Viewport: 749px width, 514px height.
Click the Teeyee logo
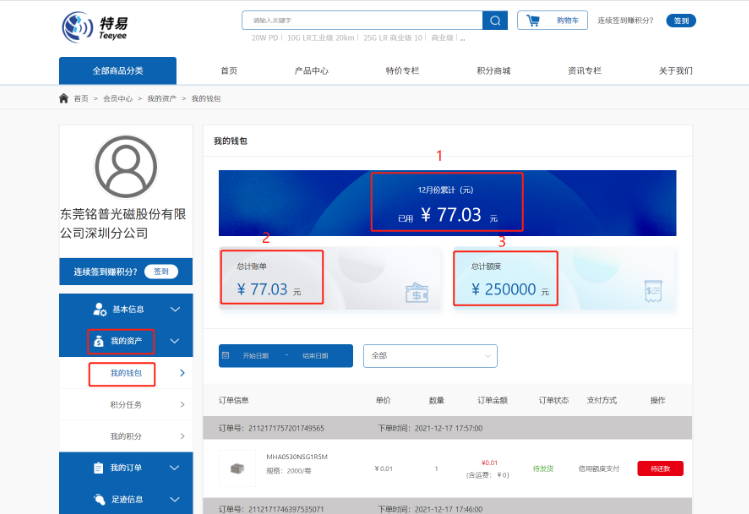pos(95,27)
